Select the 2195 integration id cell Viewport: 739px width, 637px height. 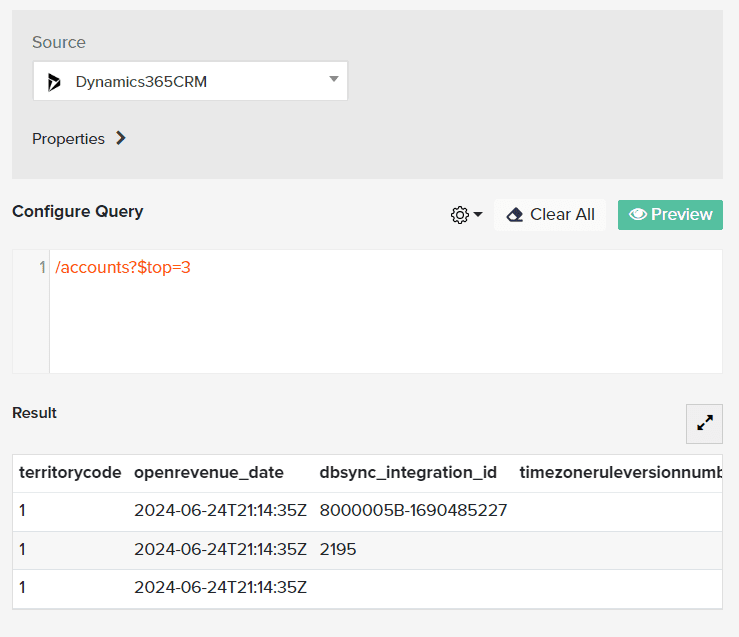pyautogui.click(x=338, y=549)
